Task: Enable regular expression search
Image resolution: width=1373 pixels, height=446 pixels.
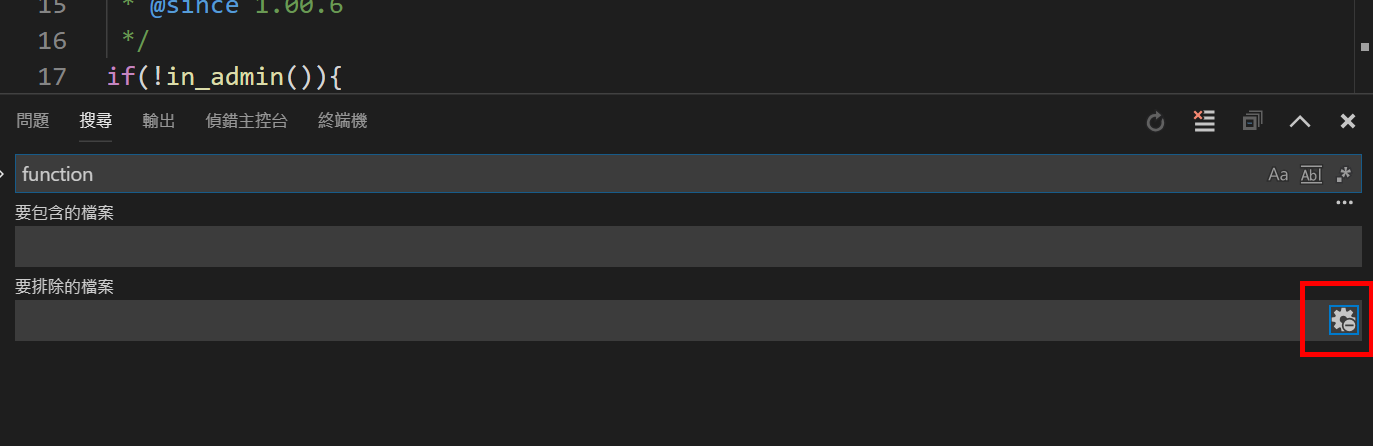Action: coord(1343,174)
